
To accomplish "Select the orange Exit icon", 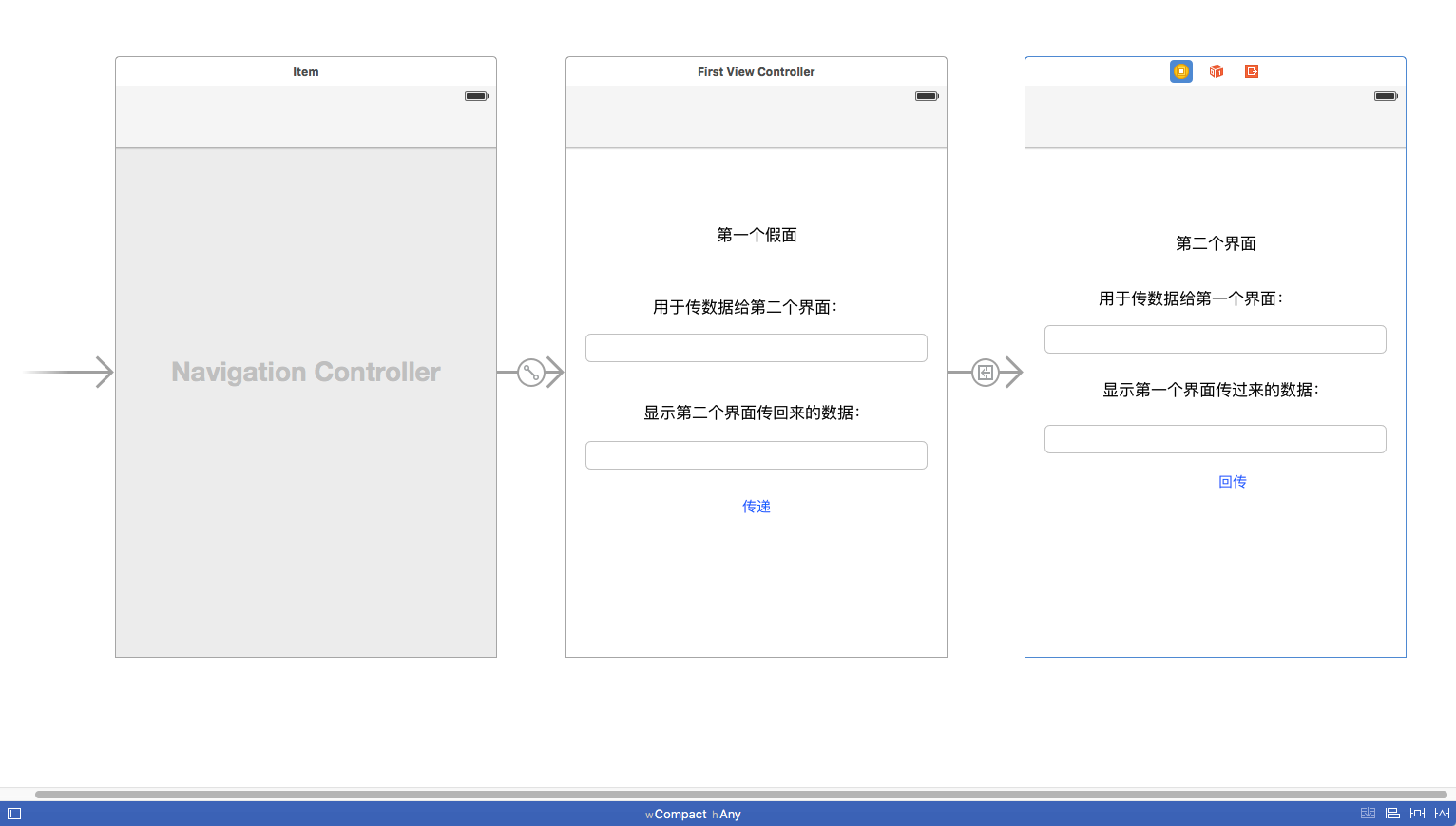I will tap(1252, 71).
